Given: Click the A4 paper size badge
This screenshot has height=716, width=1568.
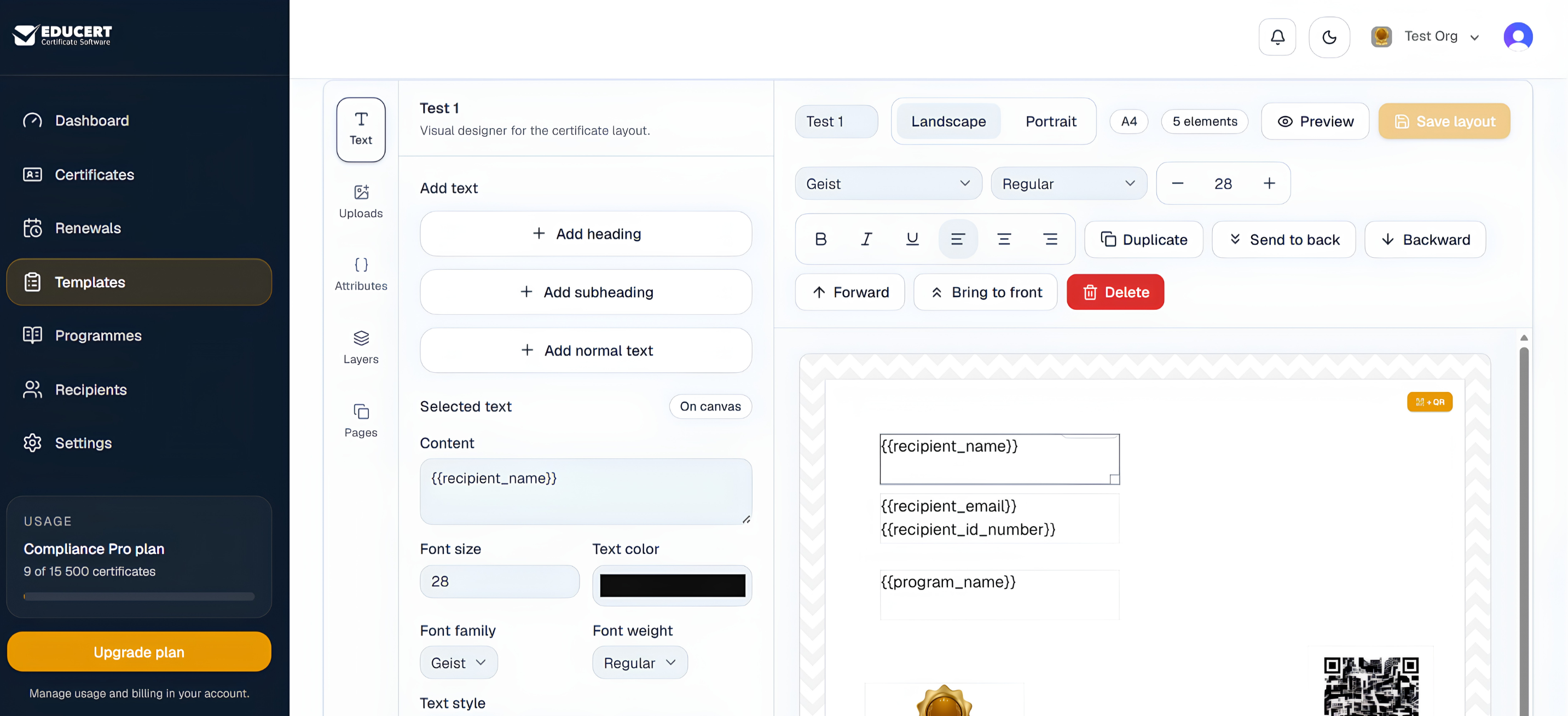Looking at the screenshot, I should click(x=1129, y=122).
